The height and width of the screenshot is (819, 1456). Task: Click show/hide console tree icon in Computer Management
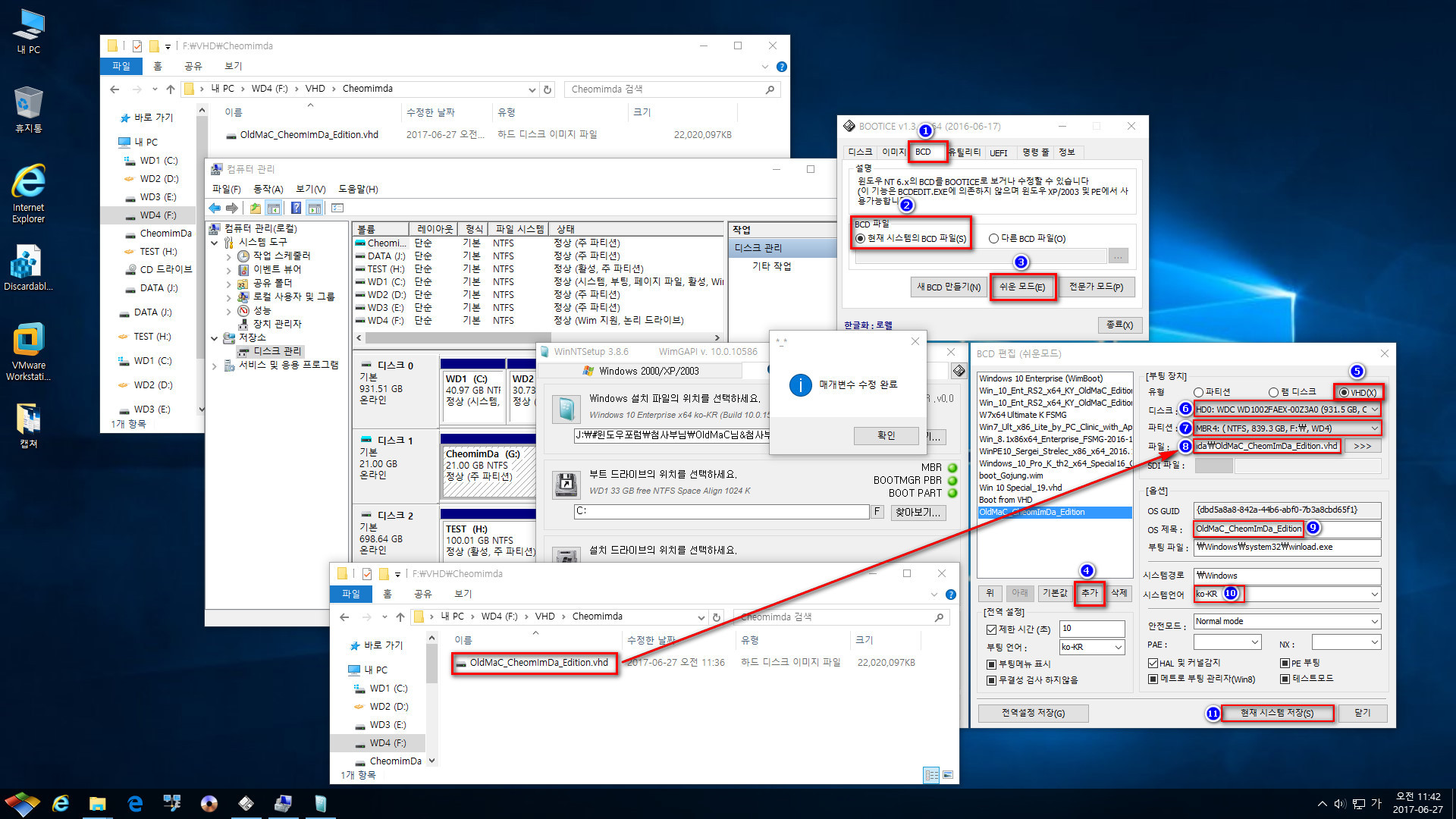tap(274, 208)
